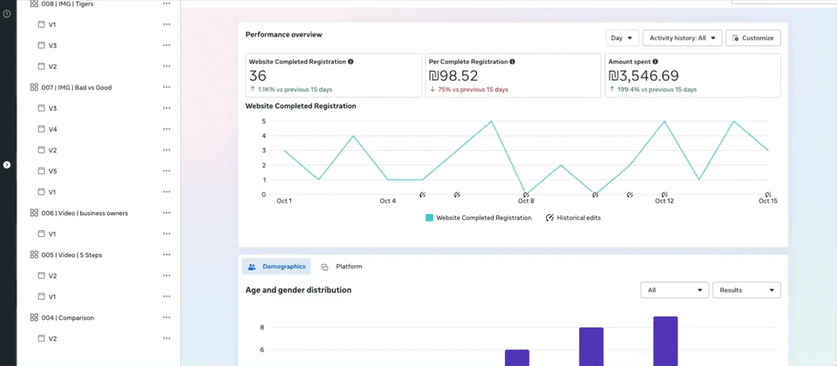Click the Oct 4 axis label
The height and width of the screenshot is (366, 837).
click(388, 201)
